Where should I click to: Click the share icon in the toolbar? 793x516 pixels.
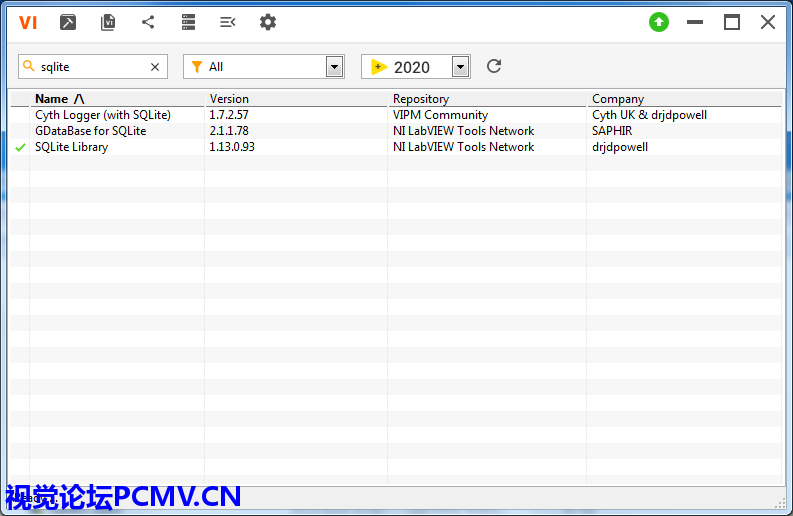pyautogui.click(x=148, y=22)
